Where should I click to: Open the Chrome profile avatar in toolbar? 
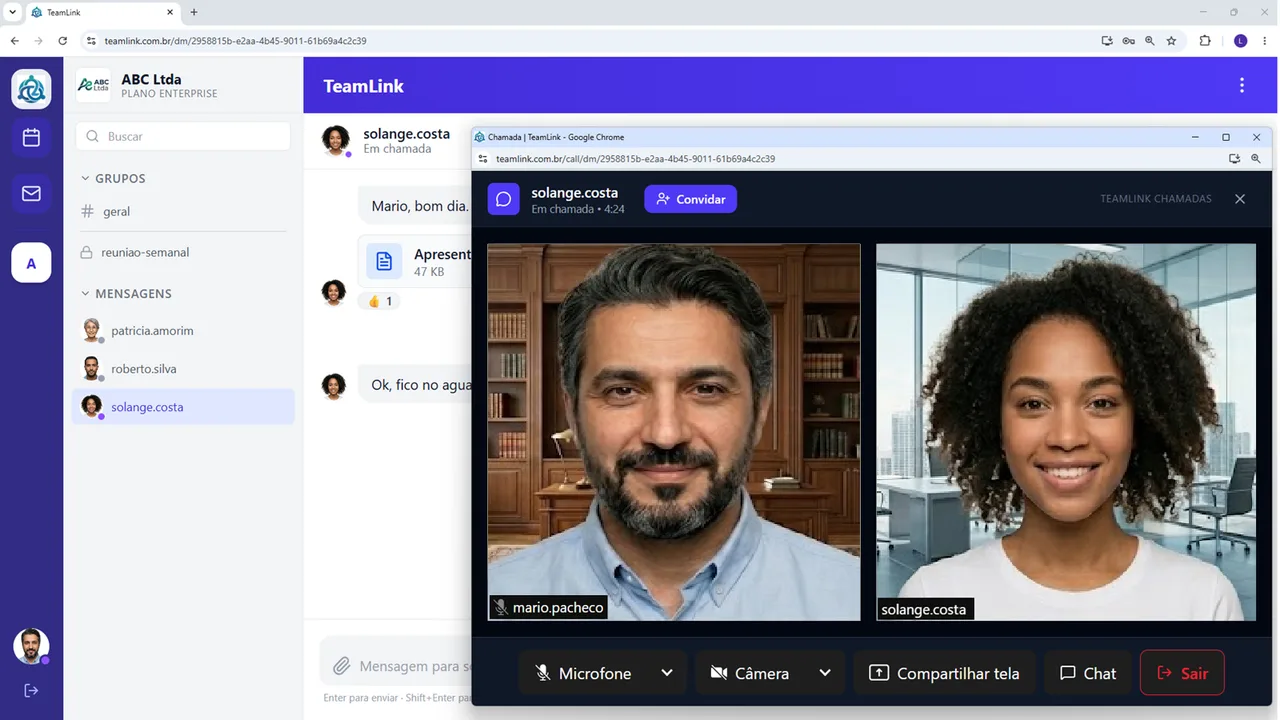point(1241,41)
